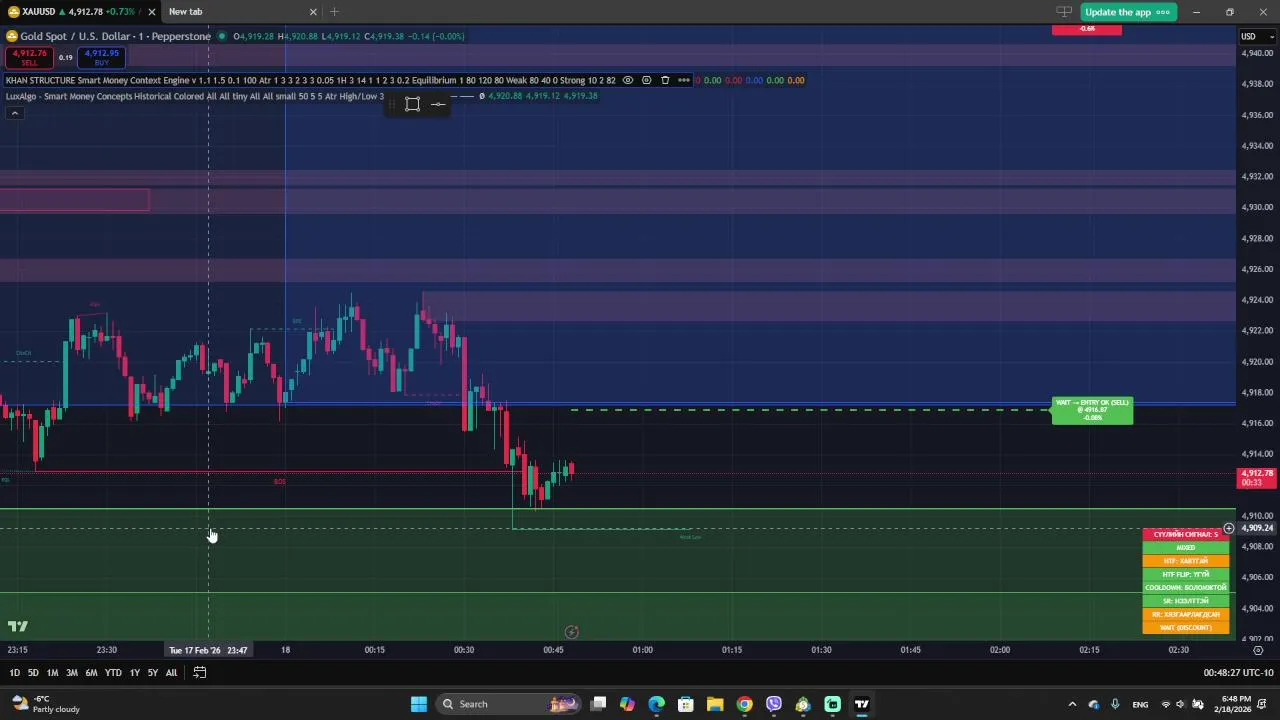Open the Task View taskbar icon
The width and height of the screenshot is (1280, 720).
(598, 704)
